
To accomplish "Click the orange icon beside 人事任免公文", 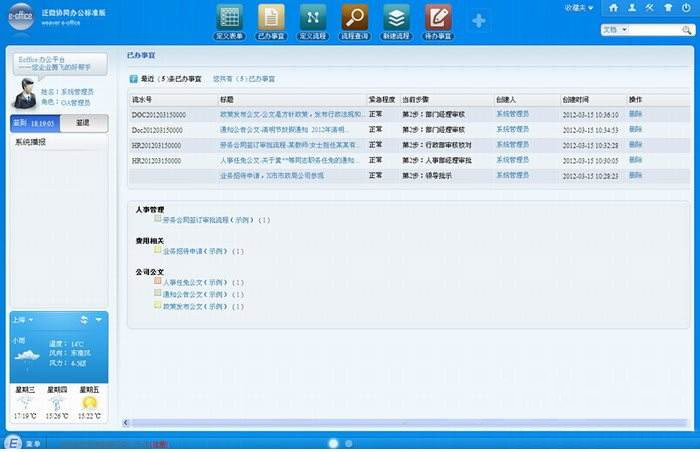I will (158, 281).
